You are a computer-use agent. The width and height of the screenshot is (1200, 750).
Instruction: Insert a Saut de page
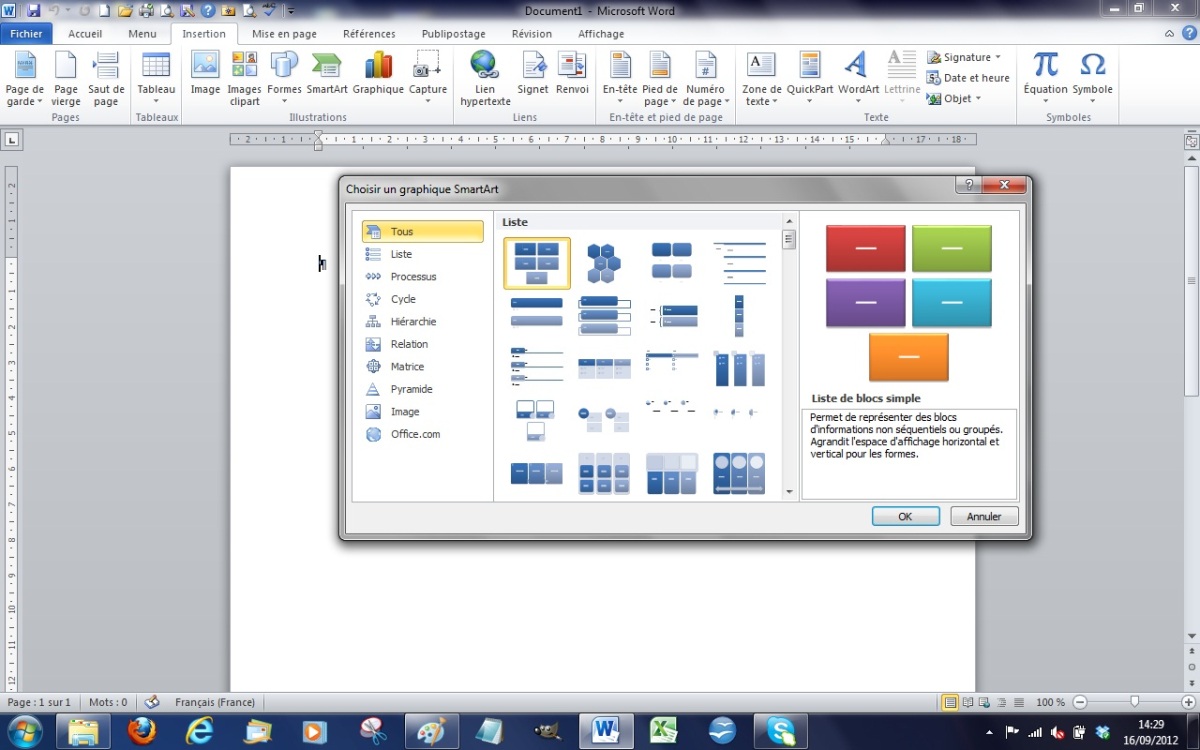106,79
